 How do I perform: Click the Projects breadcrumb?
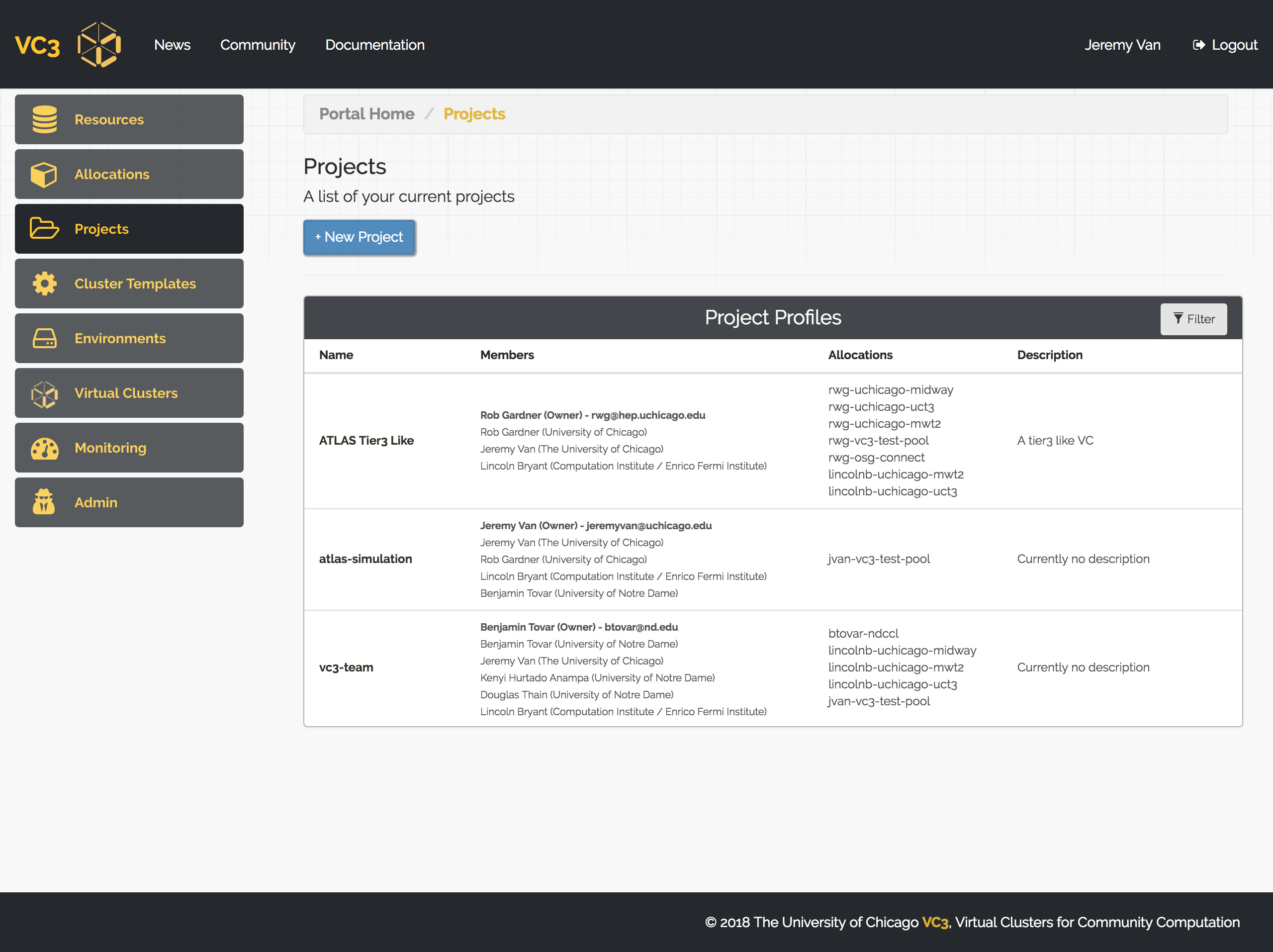[x=474, y=114]
